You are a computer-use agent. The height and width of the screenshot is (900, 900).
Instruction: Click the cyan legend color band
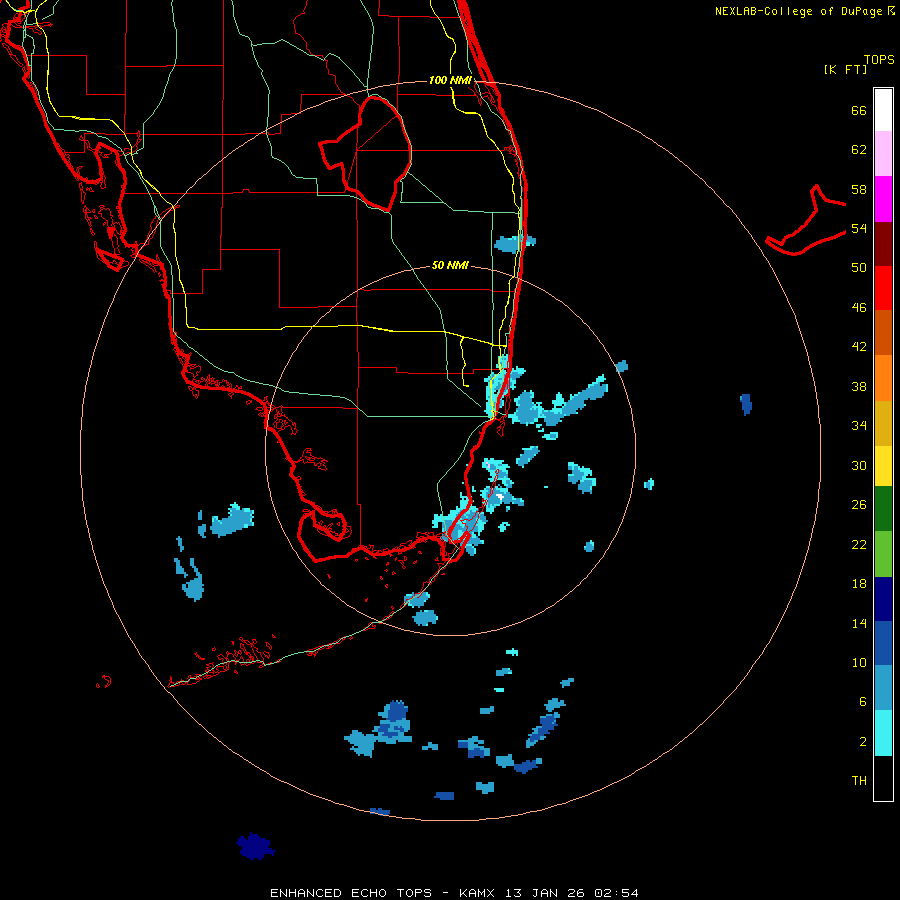(883, 733)
